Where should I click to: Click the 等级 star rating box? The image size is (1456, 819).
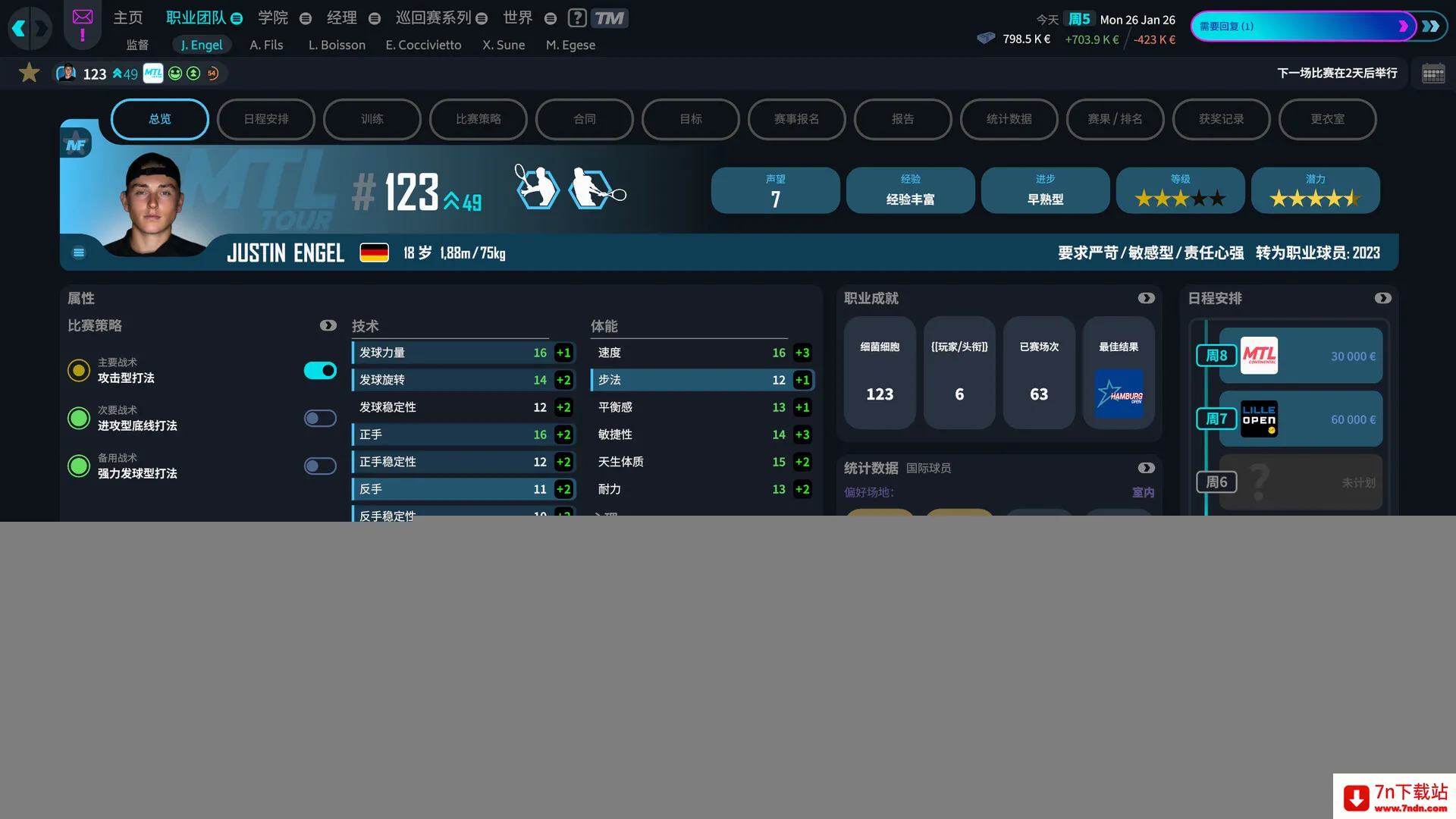click(x=1180, y=190)
